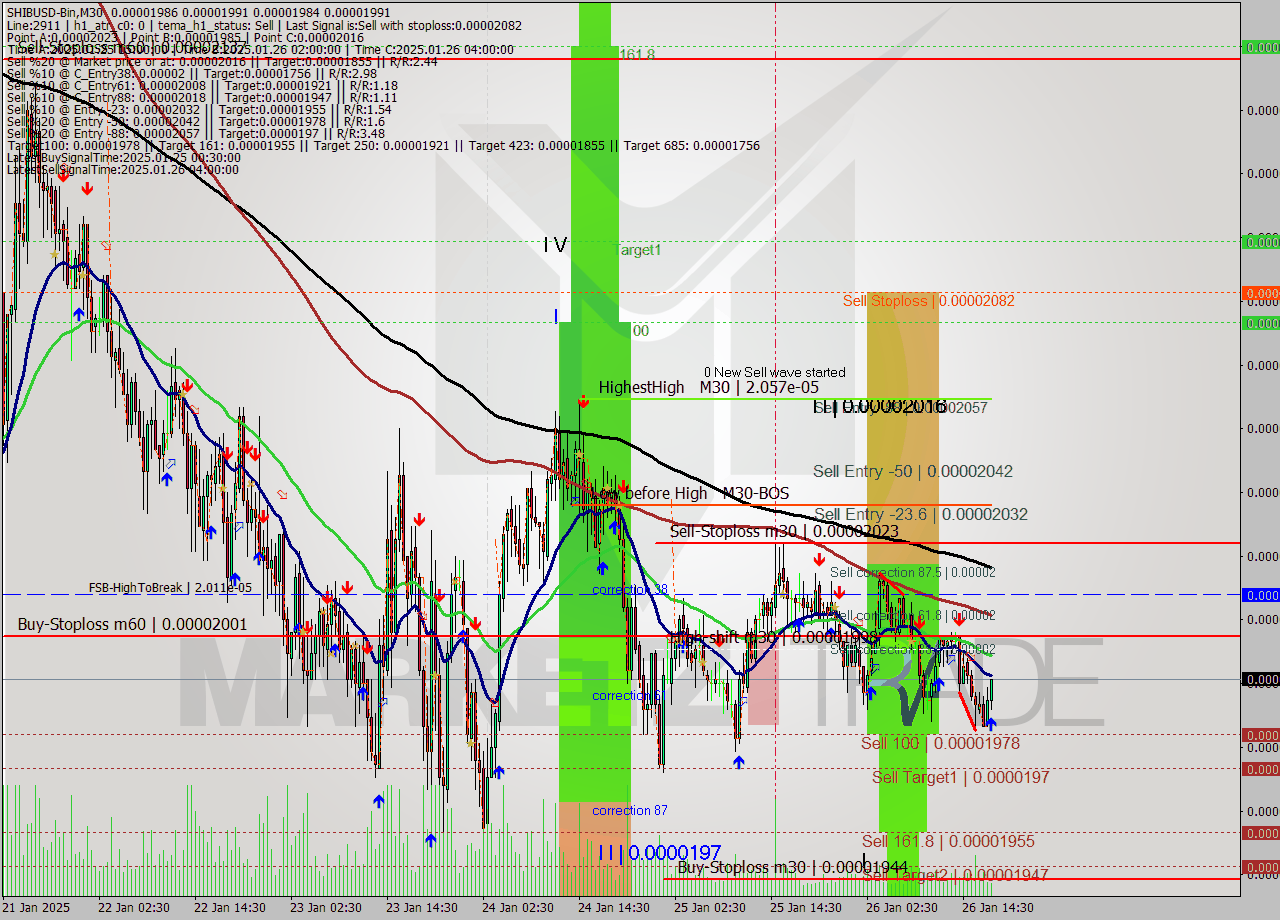The image size is (1280, 920).
Task: Click the LatestSellSignalTime text
Action: [x=123, y=169]
